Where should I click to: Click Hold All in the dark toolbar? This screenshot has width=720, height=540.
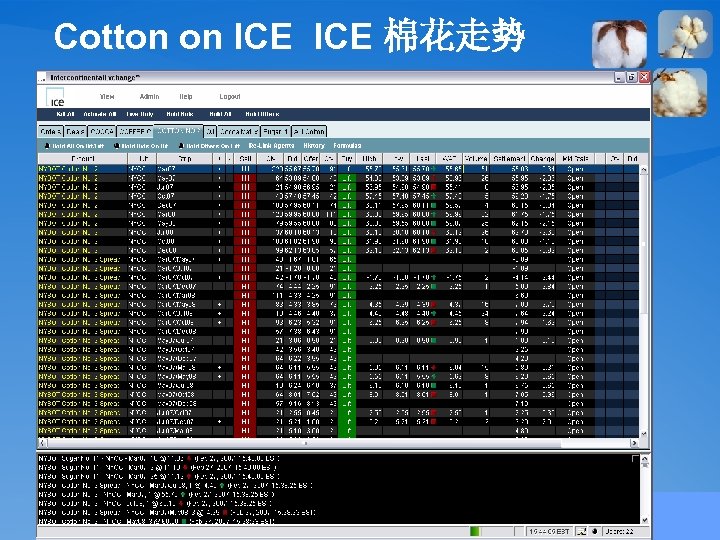point(220,114)
